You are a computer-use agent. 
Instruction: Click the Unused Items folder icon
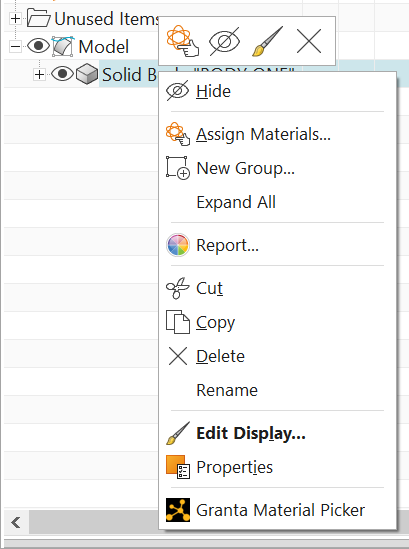pyautogui.click(x=39, y=18)
